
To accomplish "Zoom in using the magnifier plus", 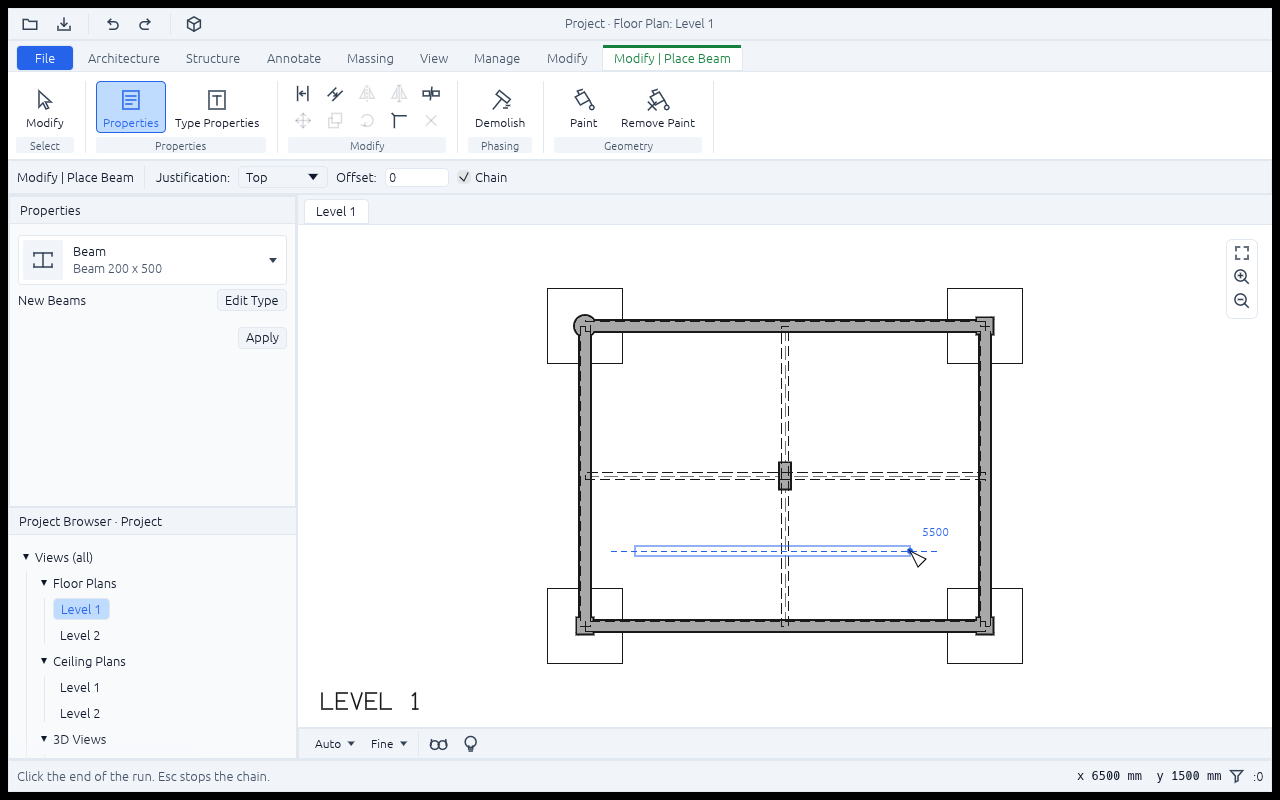I will pos(1242,277).
